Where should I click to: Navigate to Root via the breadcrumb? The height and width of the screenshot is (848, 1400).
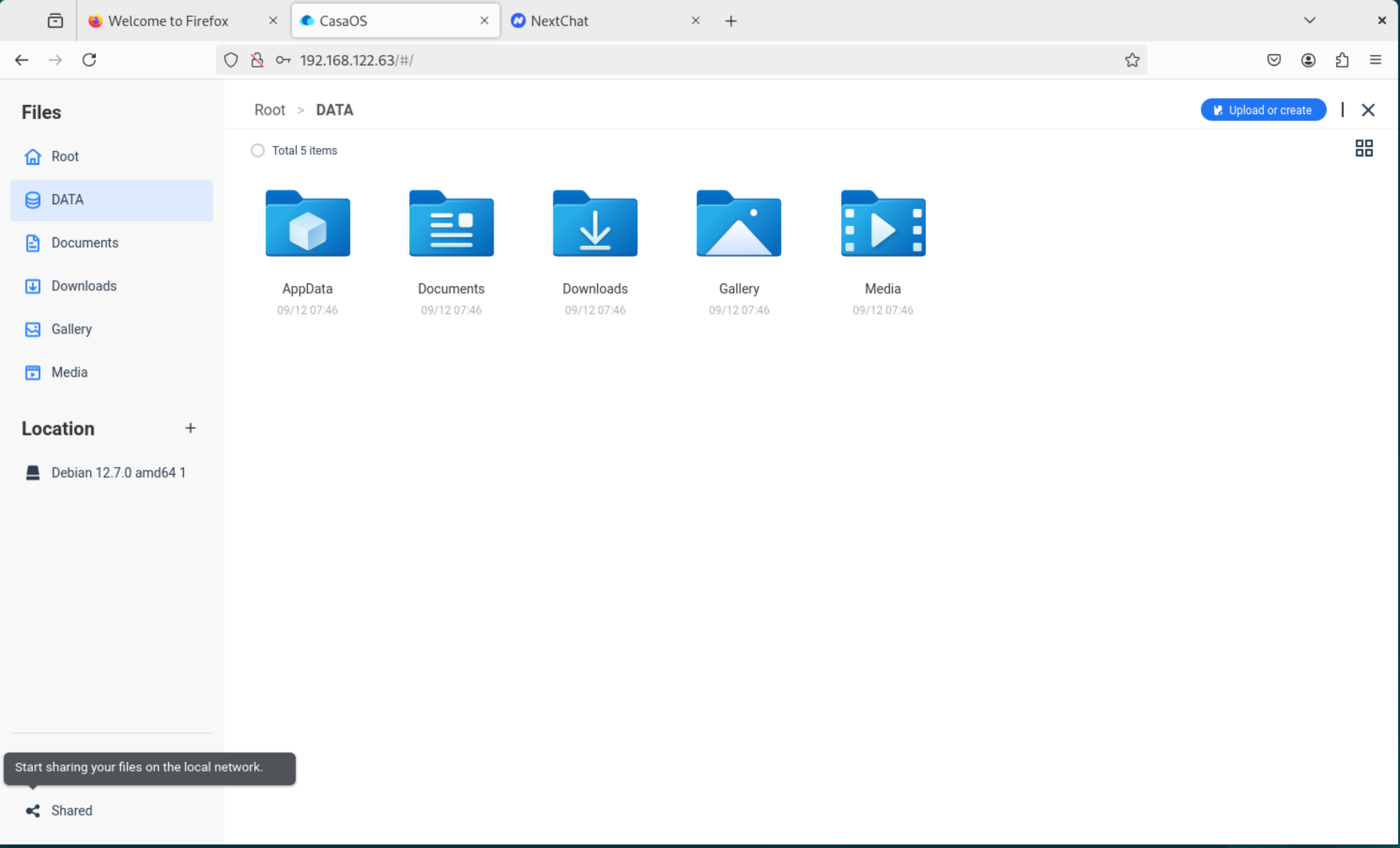[270, 110]
